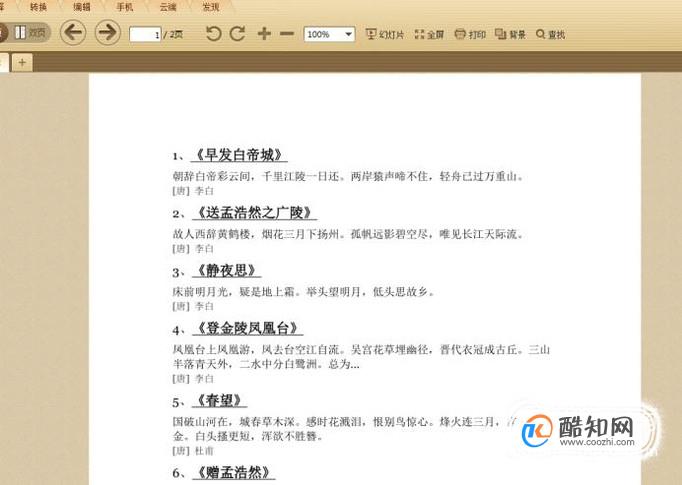This screenshot has width=682, height=485.
Task: Change the background (背景)
Action: (510, 34)
